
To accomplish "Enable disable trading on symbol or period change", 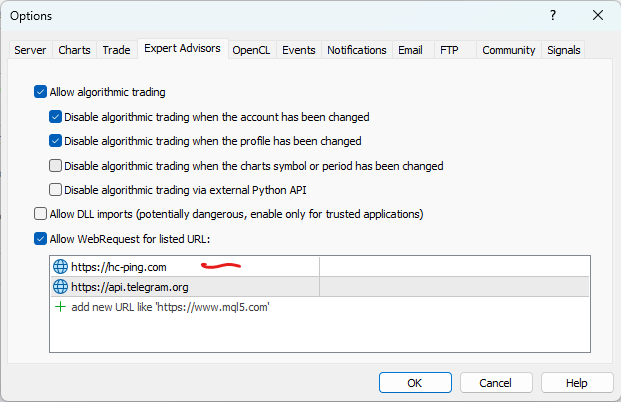I will point(56,166).
